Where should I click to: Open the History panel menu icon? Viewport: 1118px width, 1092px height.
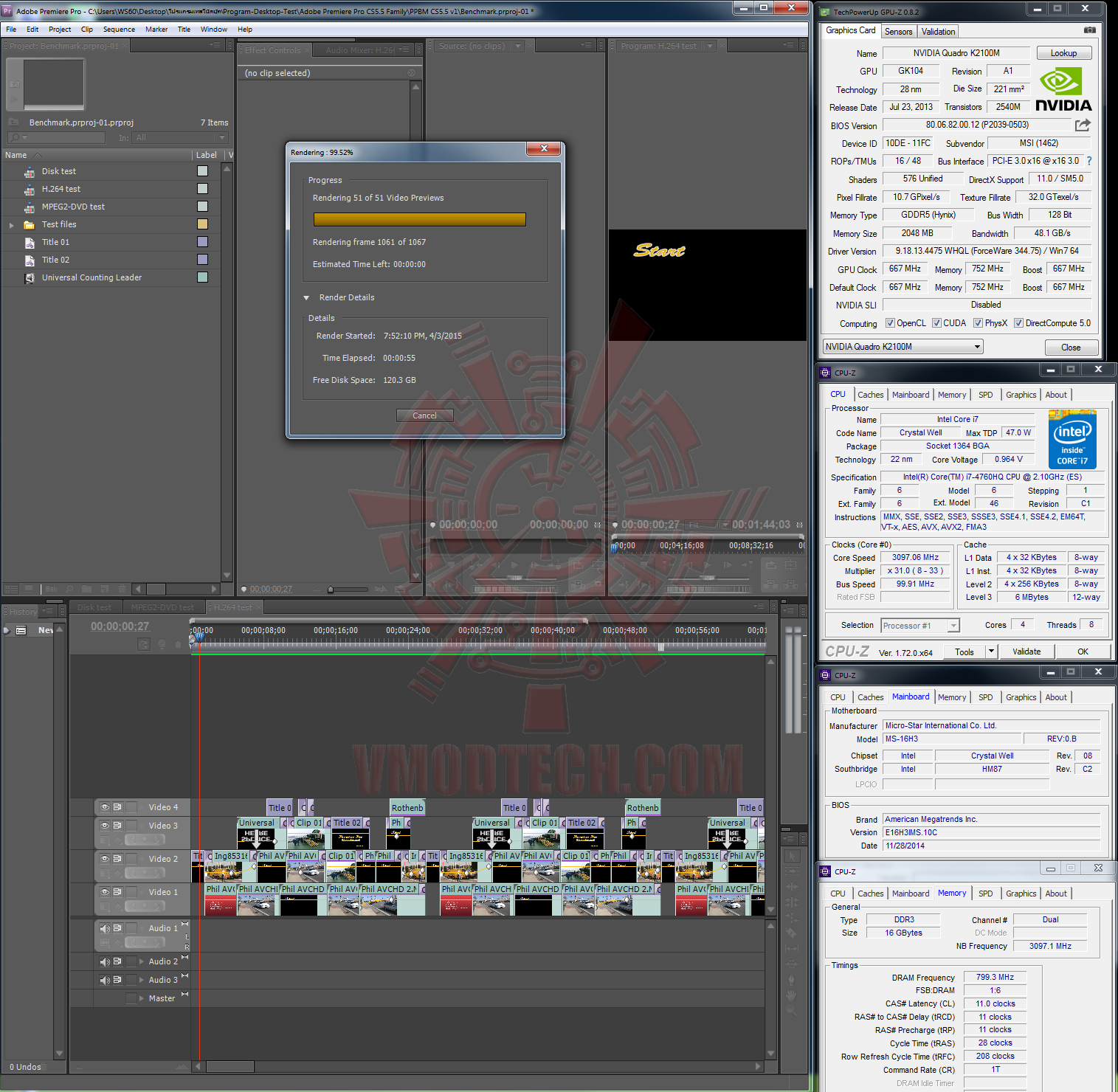pos(49,611)
